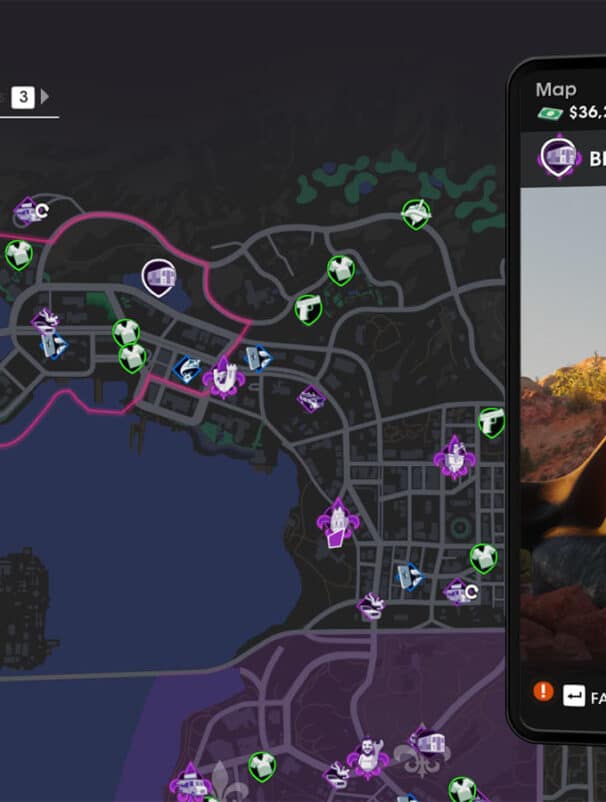Click the green cash icon in phone
This screenshot has width=606, height=802.
click(550, 113)
